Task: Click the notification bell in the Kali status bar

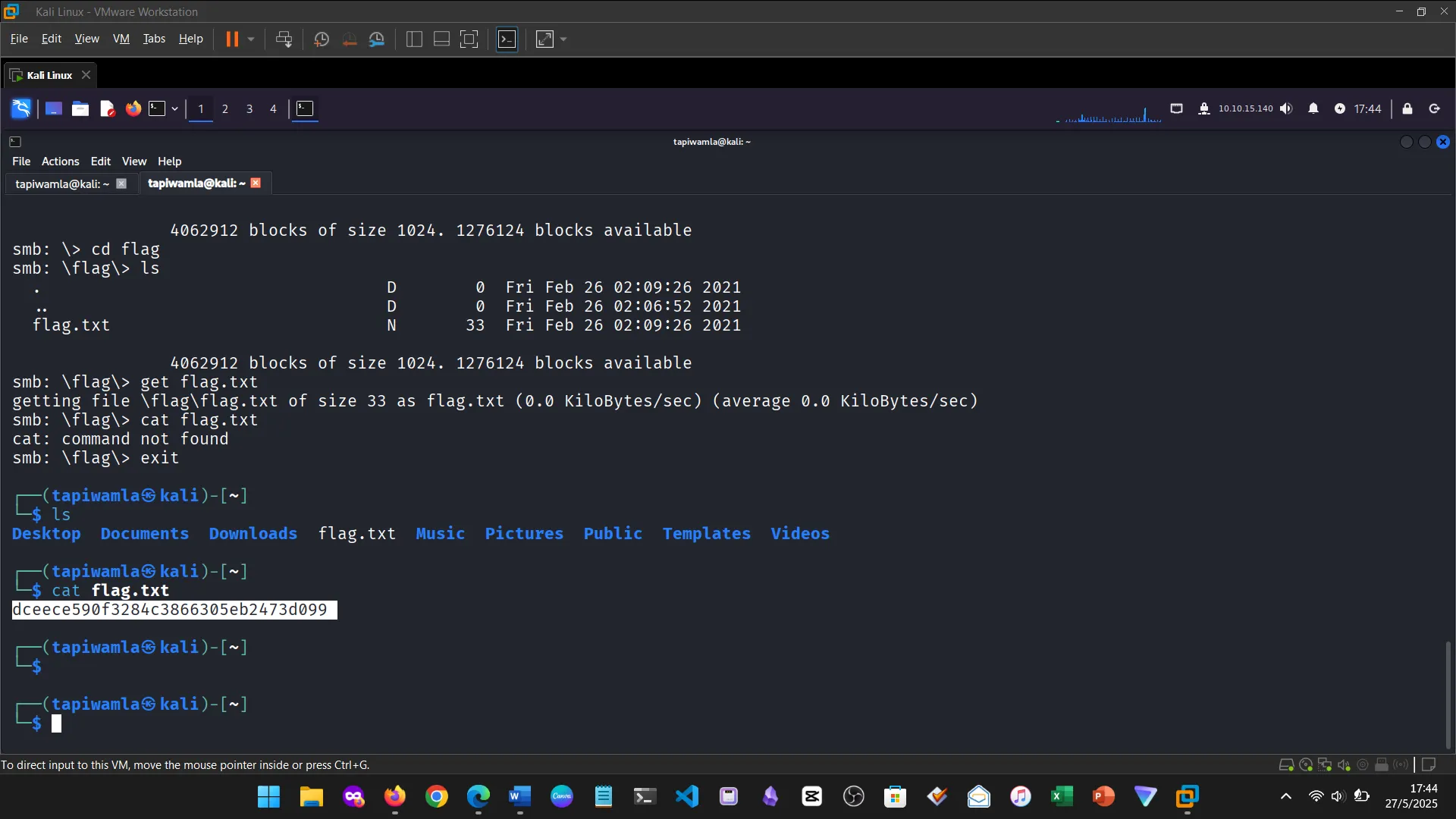Action: (x=1313, y=108)
